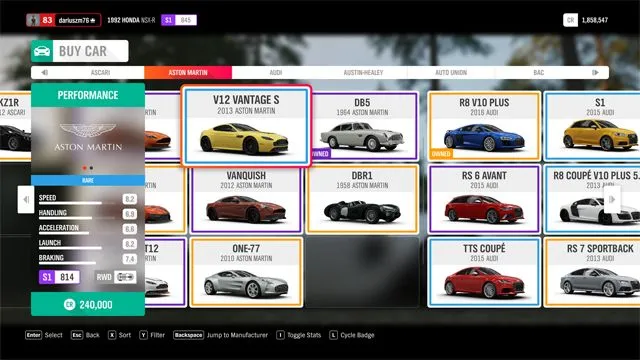
Task: Click the player level 83 badge
Action: coord(47,20)
